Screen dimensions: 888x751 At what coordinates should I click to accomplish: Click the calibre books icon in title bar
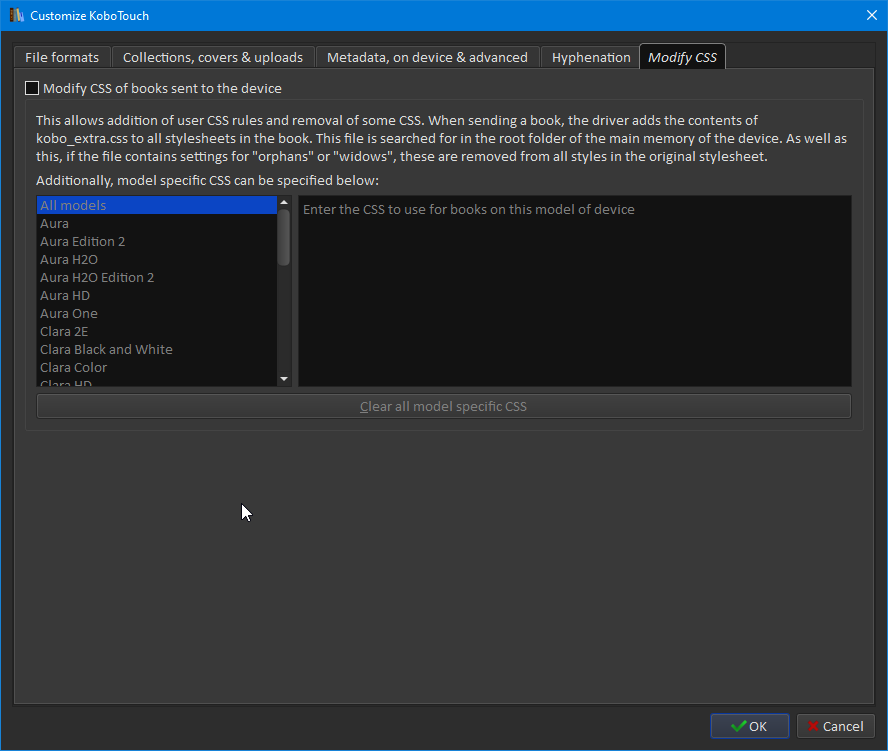tap(16, 15)
